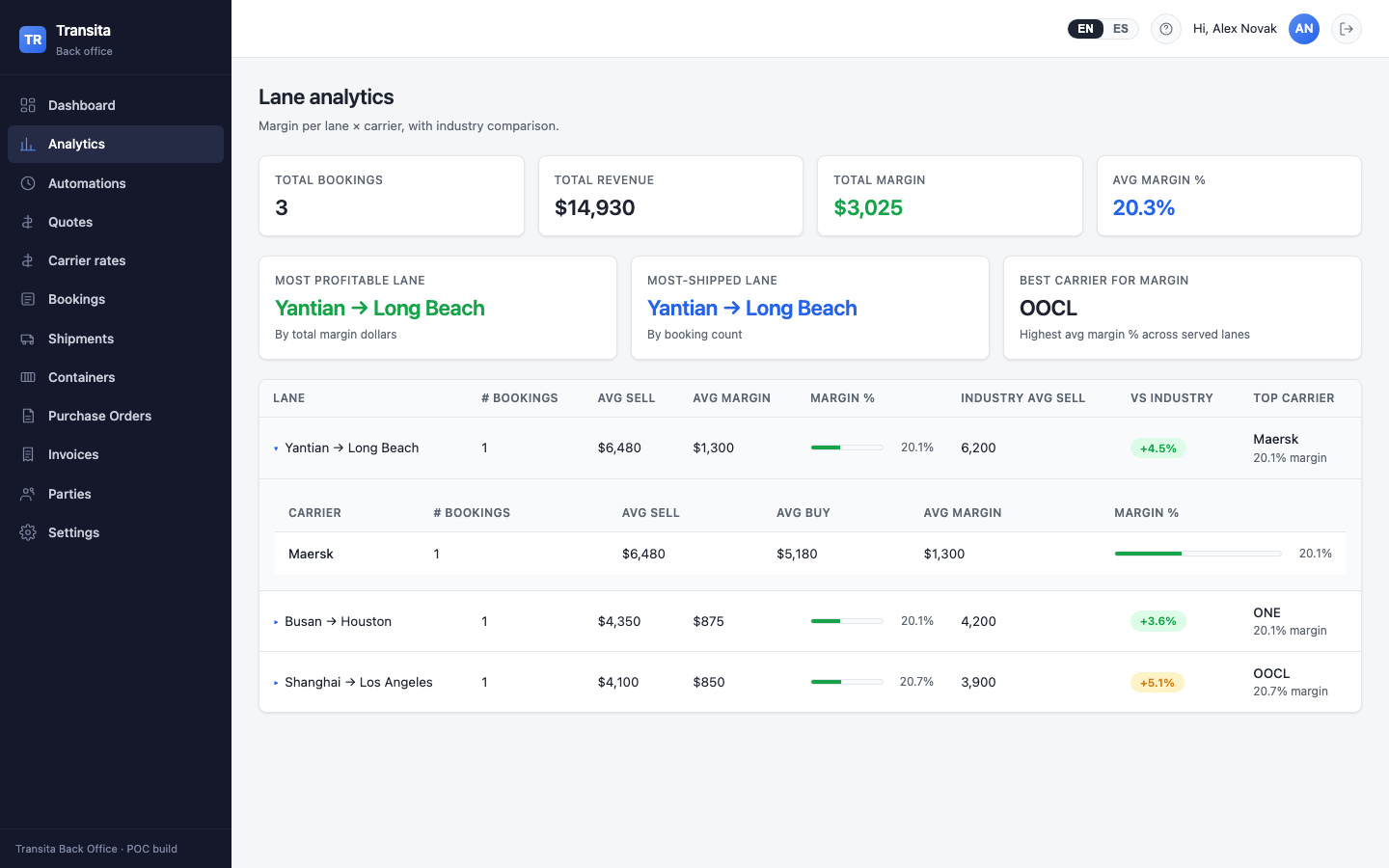This screenshot has width=1389, height=868.
Task: Collapse the Yantian → Long Beach row
Action: click(276, 448)
